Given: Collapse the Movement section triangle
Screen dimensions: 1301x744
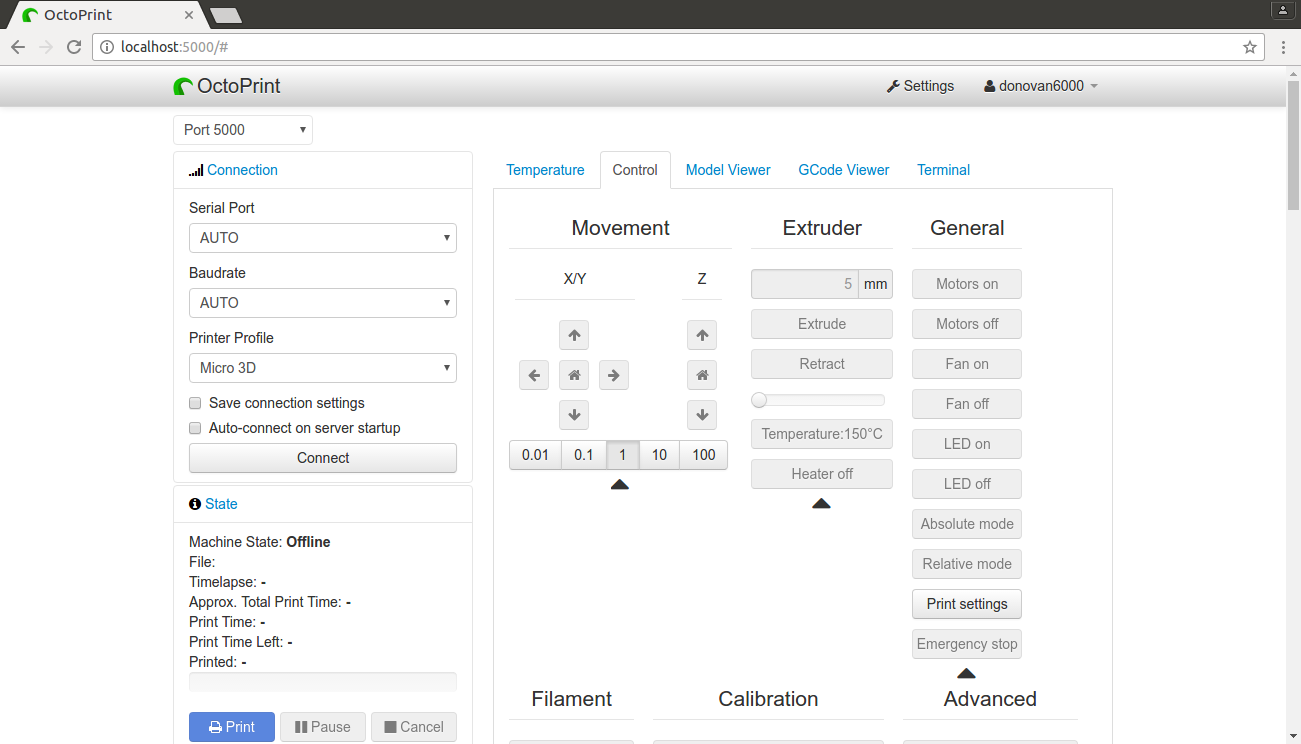Looking at the screenshot, I should tap(620, 485).
